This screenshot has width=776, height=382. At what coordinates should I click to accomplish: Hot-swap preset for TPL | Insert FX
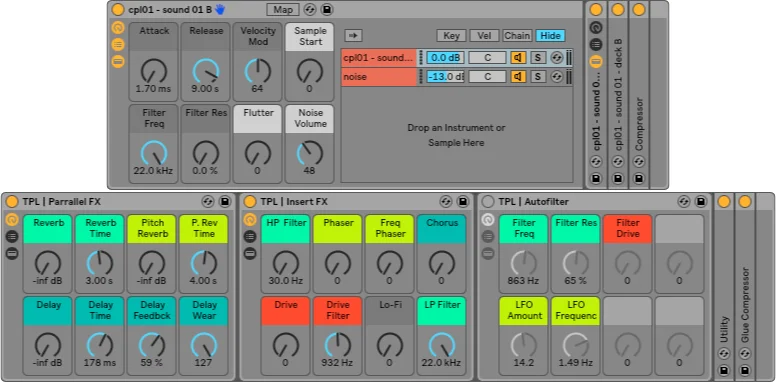pyautogui.click(x=446, y=201)
